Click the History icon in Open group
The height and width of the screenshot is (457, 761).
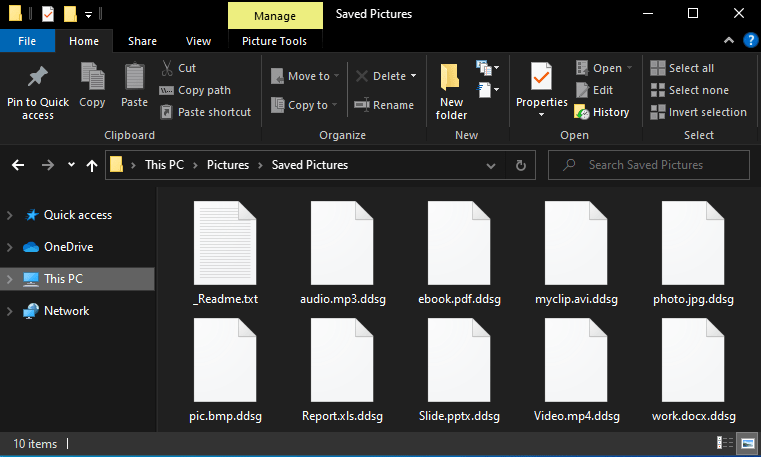(x=582, y=112)
